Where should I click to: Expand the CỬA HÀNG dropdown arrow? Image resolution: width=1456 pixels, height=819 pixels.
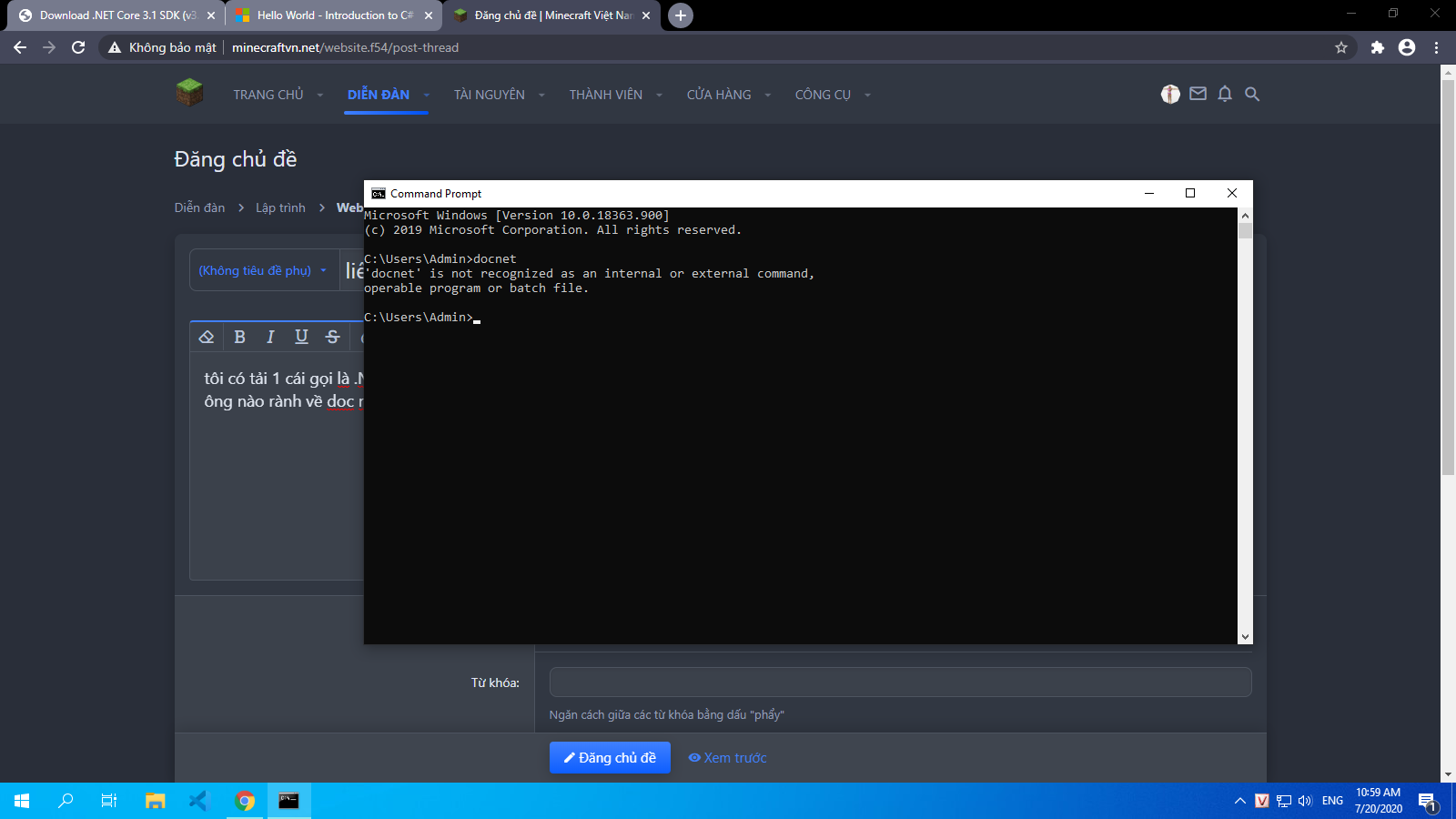768,95
